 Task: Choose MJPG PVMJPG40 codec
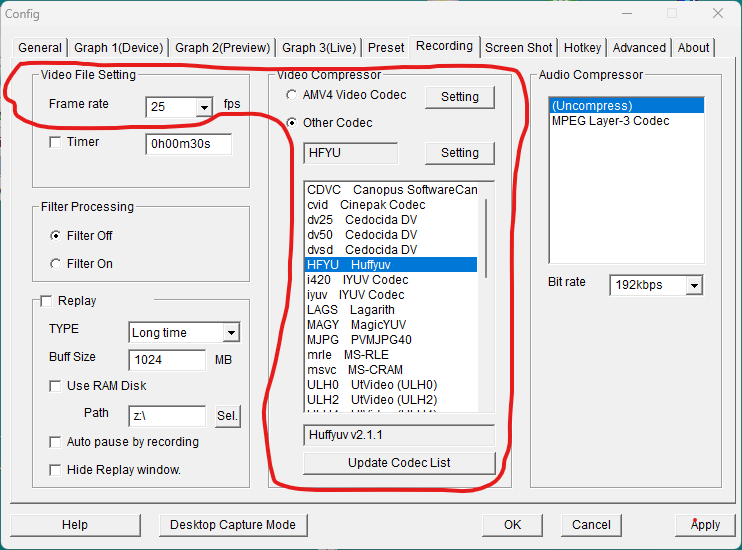391,340
